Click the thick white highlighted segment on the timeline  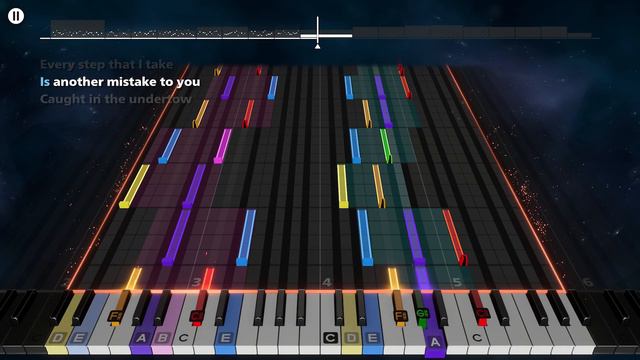(x=326, y=36)
